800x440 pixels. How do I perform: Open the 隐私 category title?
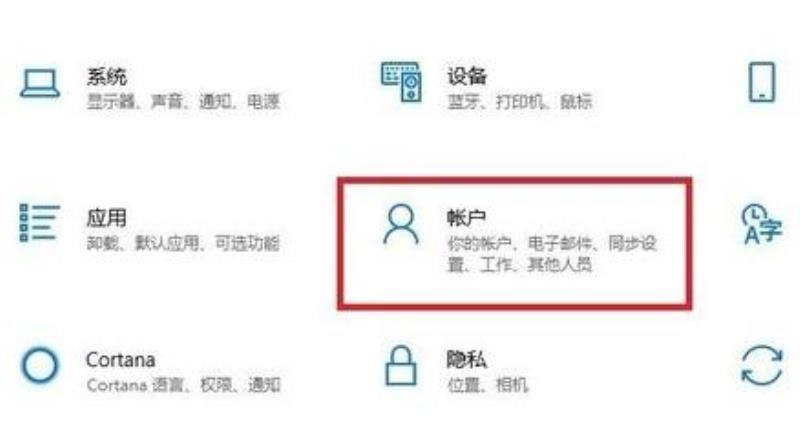(x=466, y=360)
